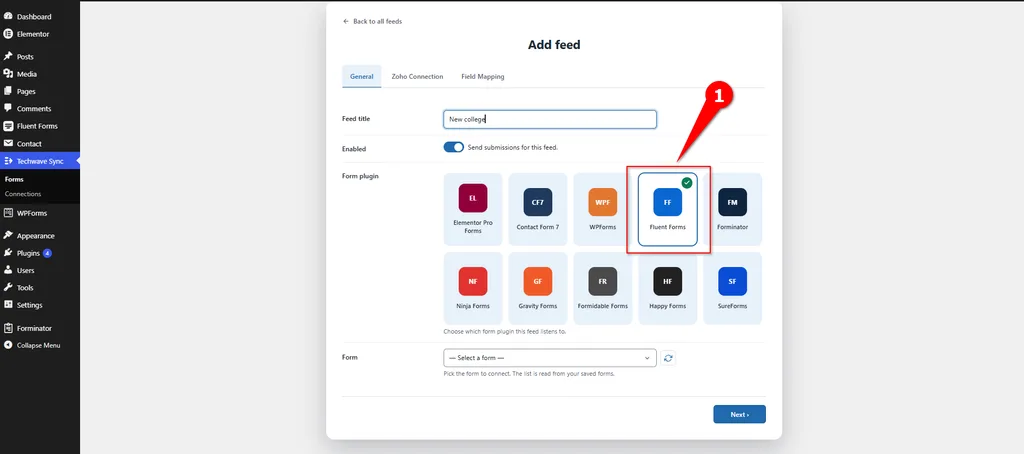Open the Forms submenu under Techwave Sync
This screenshot has height=454, width=1024.
coord(14,179)
